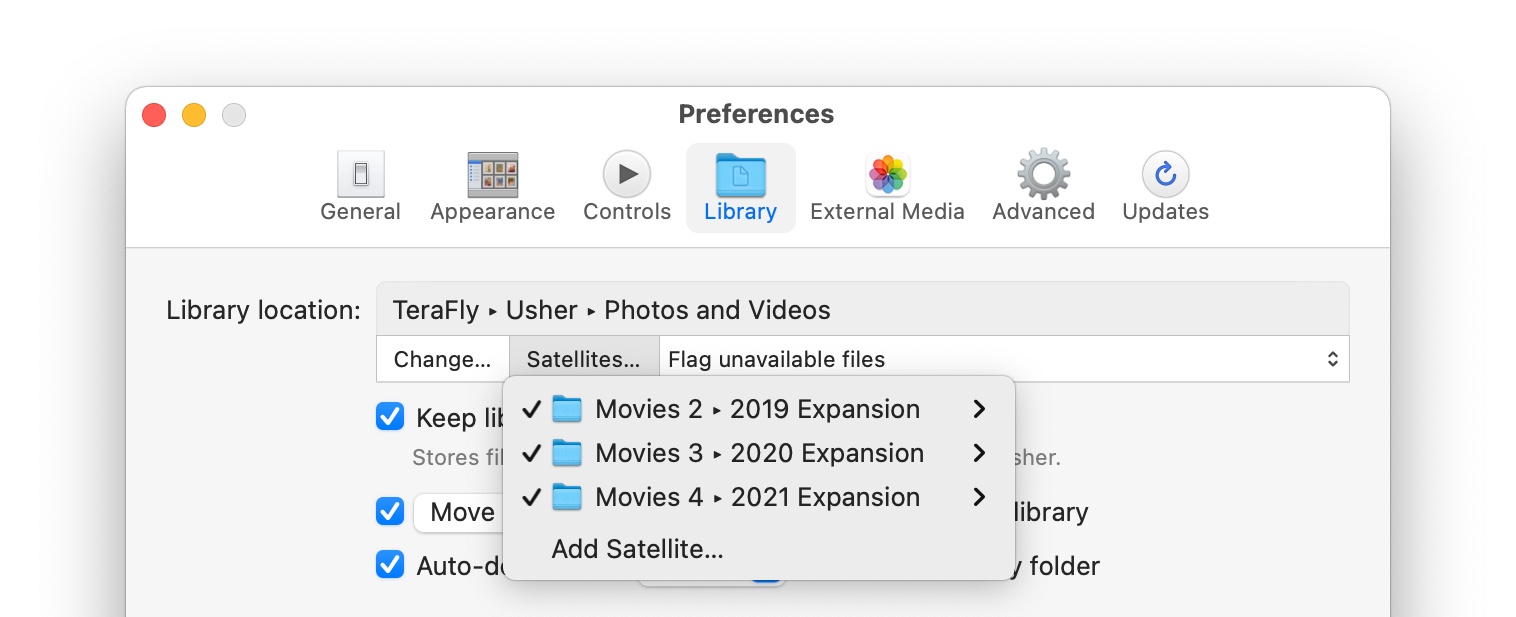This screenshot has height=617, width=1516.
Task: Uncheck the checkbox beside Move button
Action: point(390,512)
